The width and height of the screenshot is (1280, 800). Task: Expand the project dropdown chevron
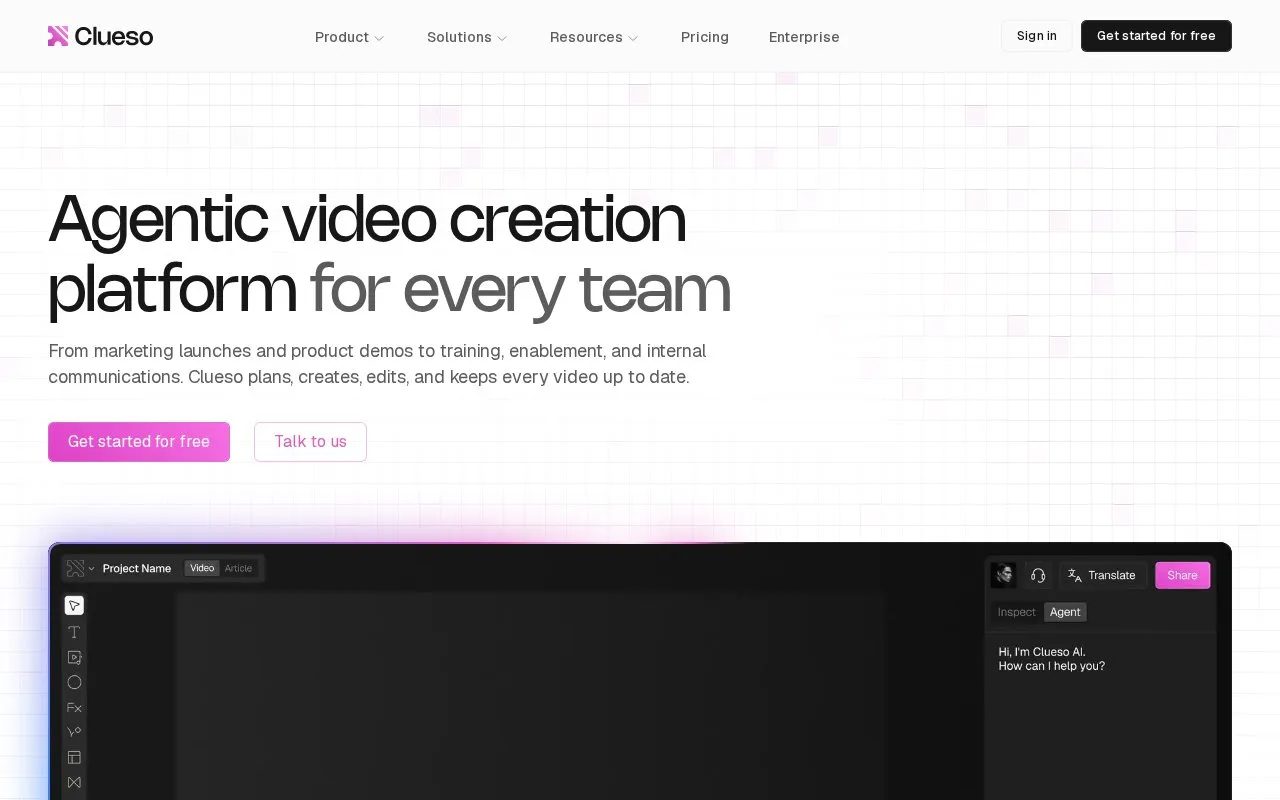point(92,569)
